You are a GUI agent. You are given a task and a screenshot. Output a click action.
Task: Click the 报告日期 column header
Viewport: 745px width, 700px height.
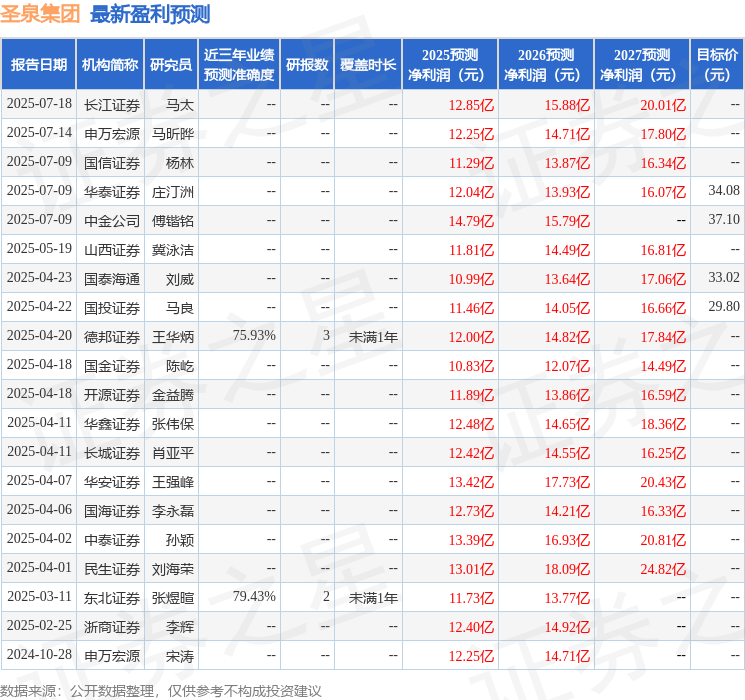pyautogui.click(x=38, y=64)
